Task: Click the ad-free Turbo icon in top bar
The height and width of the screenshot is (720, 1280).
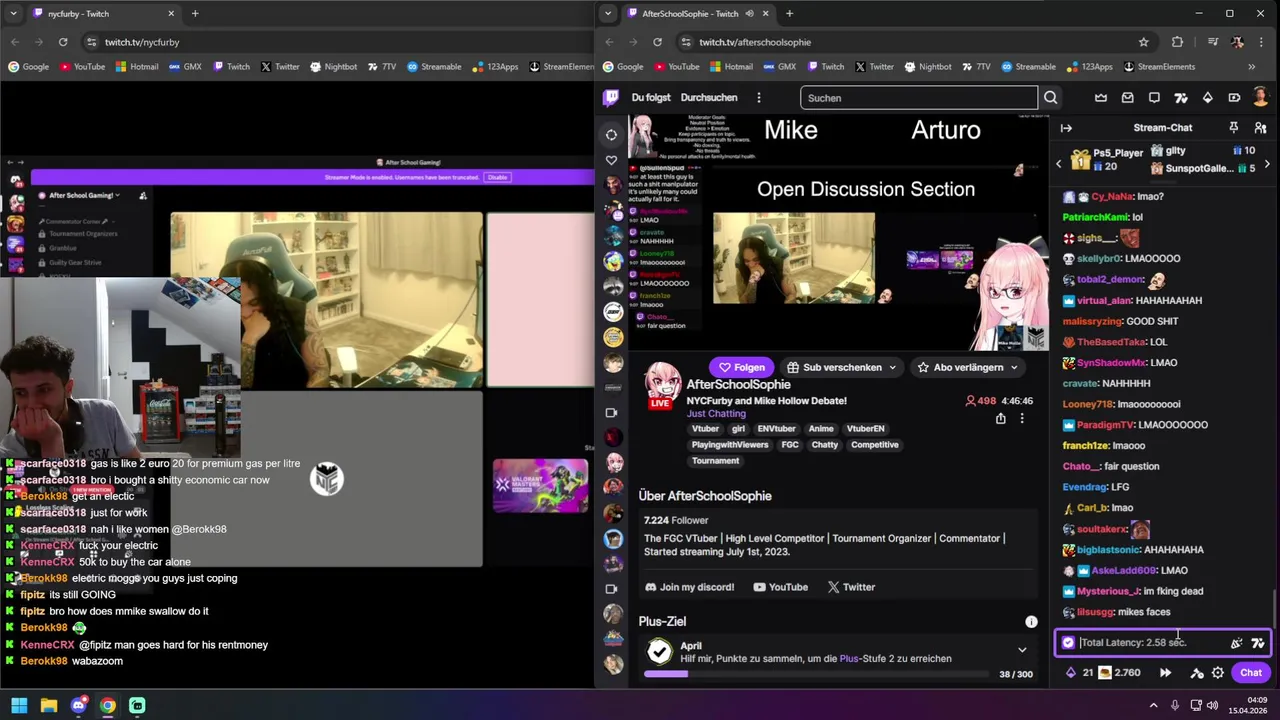Action: tap(1234, 98)
